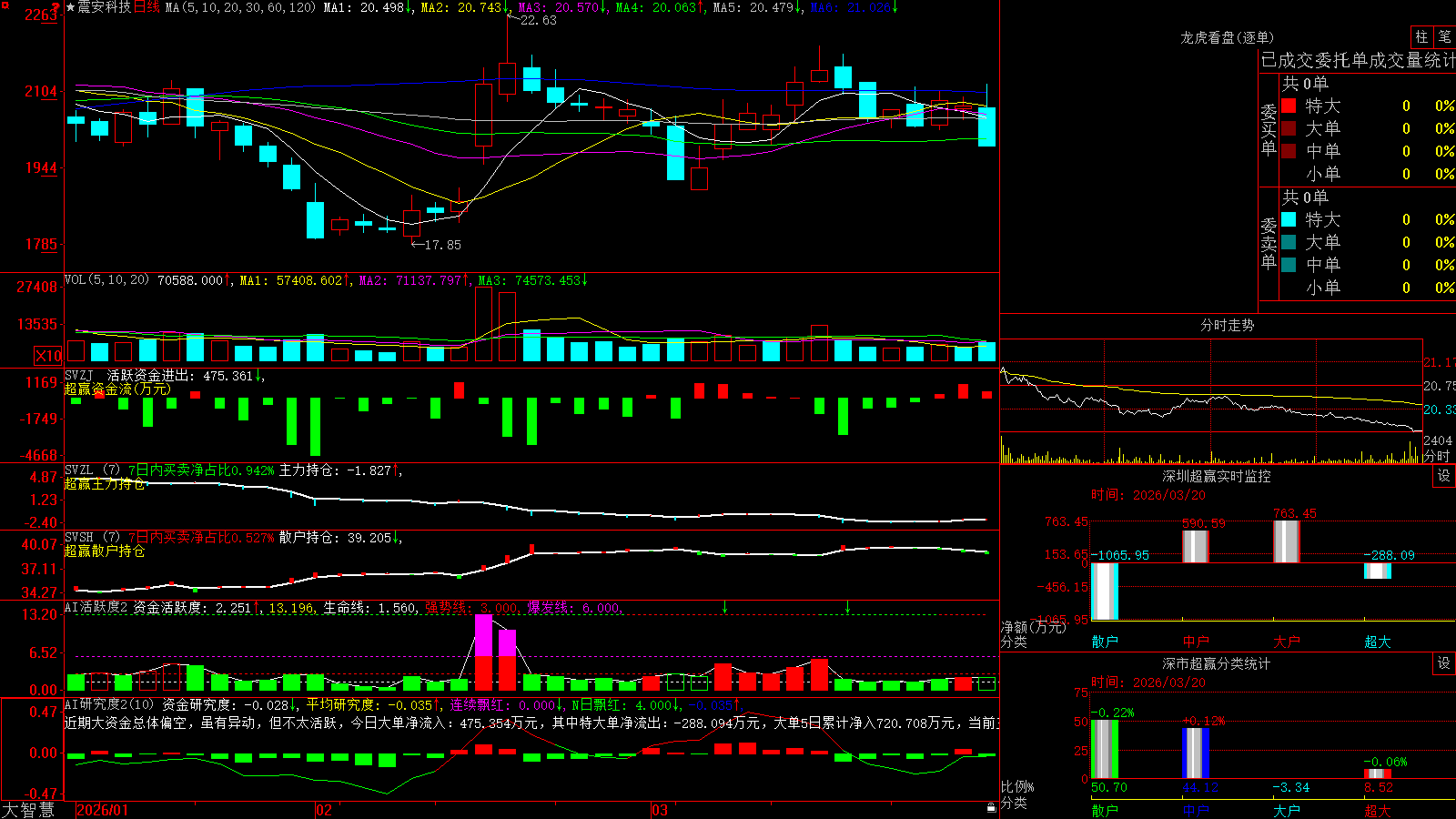Select the latest cyan candlestick on the chart
Viewport: 1456px width, 819px height.
tap(986, 126)
